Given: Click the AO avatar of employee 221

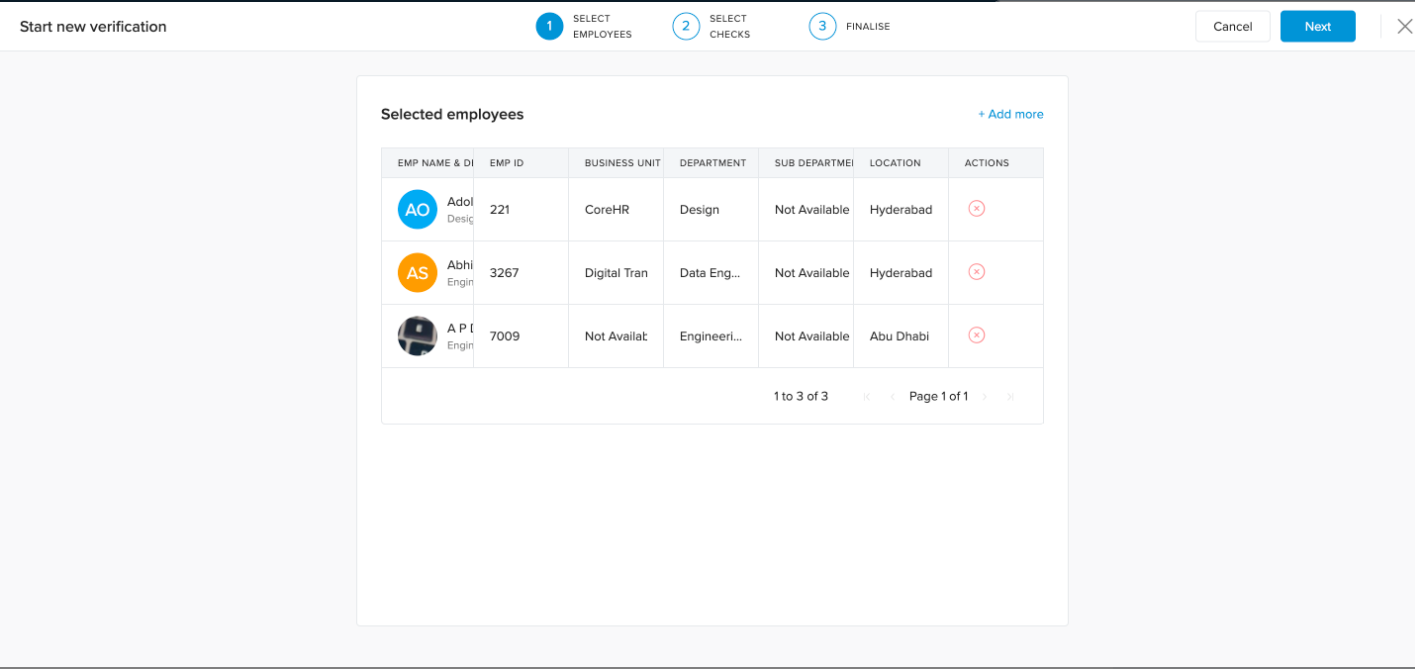Looking at the screenshot, I should click(417, 210).
